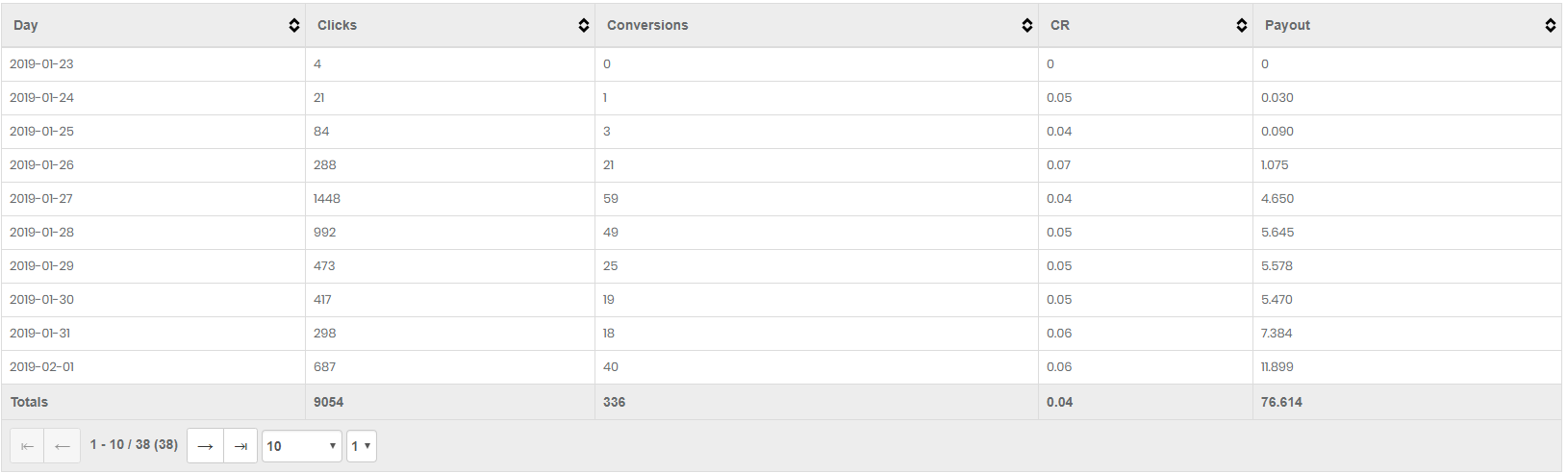Viewport: 1568px width, 473px height.
Task: Click the Clicks column sort arrows
Action: [x=584, y=25]
